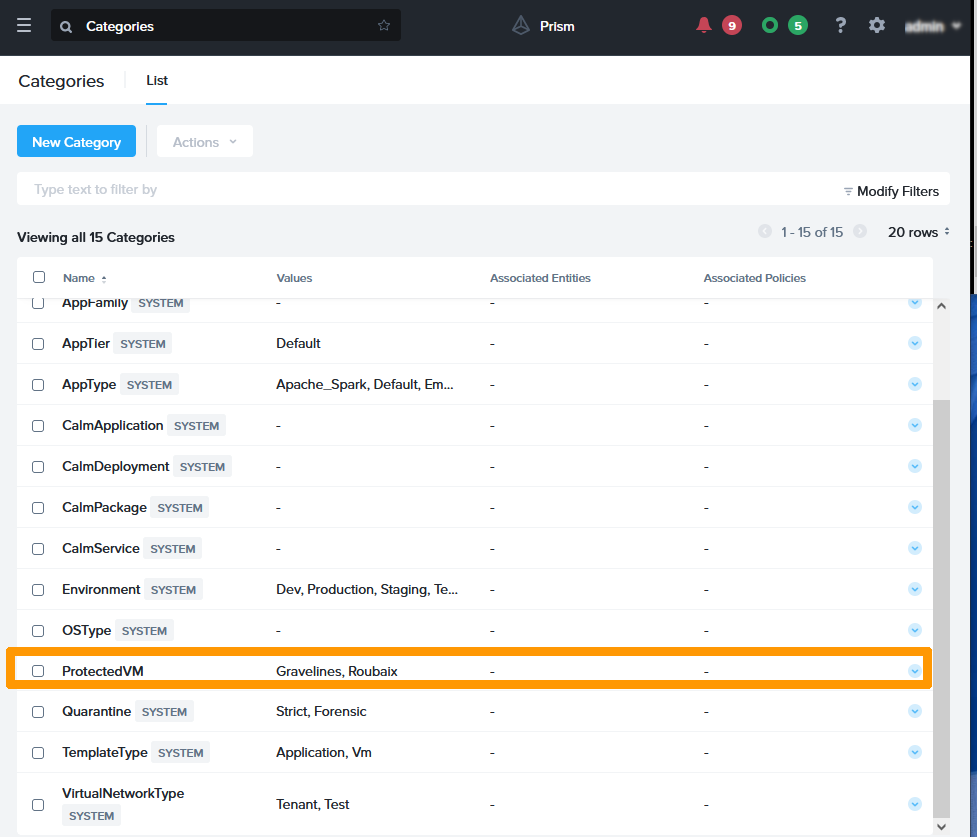Click the vertical scrollbar of the table
Viewport: 977px width, 837px height.
941,600
